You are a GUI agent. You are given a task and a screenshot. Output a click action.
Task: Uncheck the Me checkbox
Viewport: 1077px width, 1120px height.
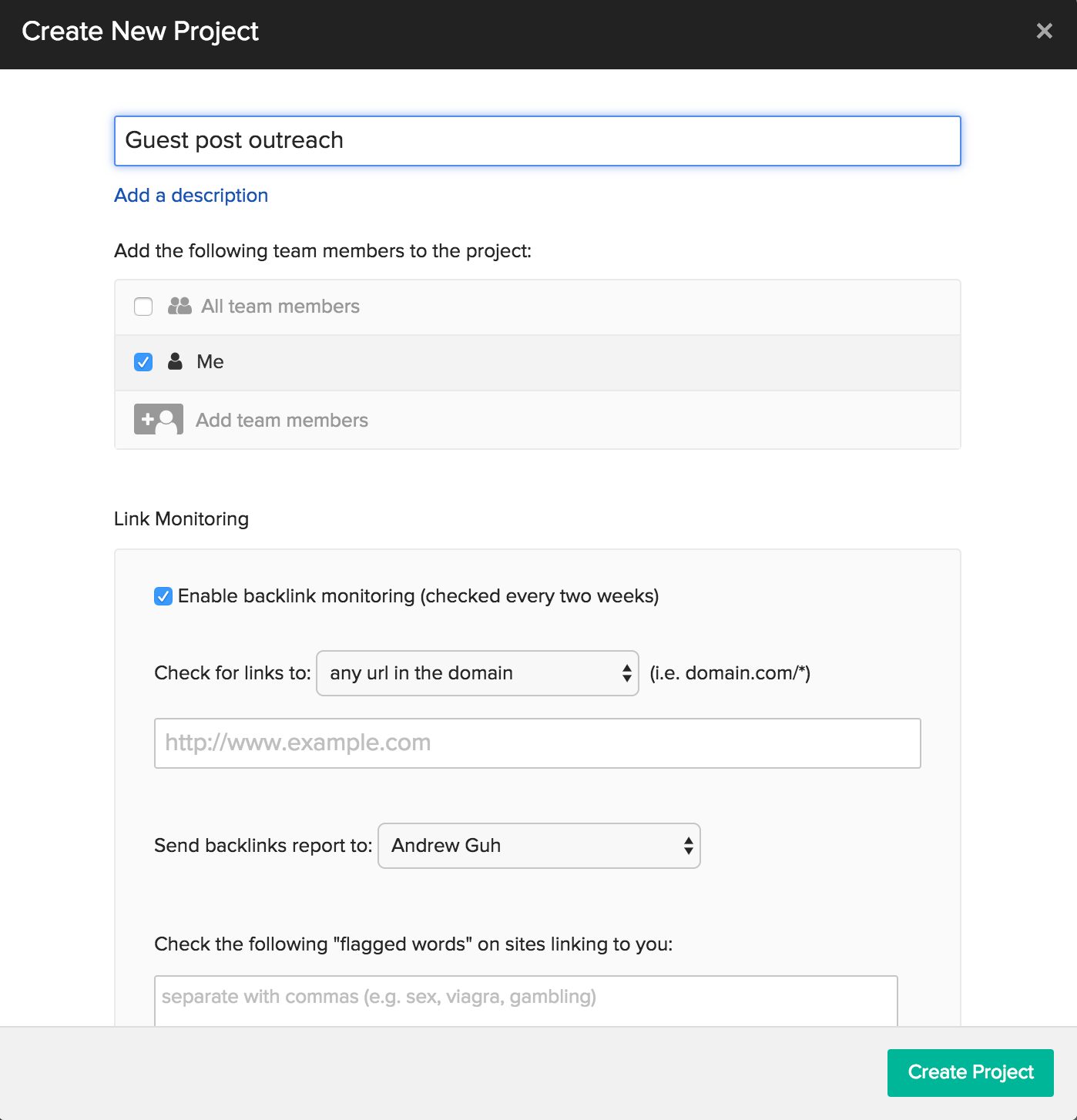143,362
